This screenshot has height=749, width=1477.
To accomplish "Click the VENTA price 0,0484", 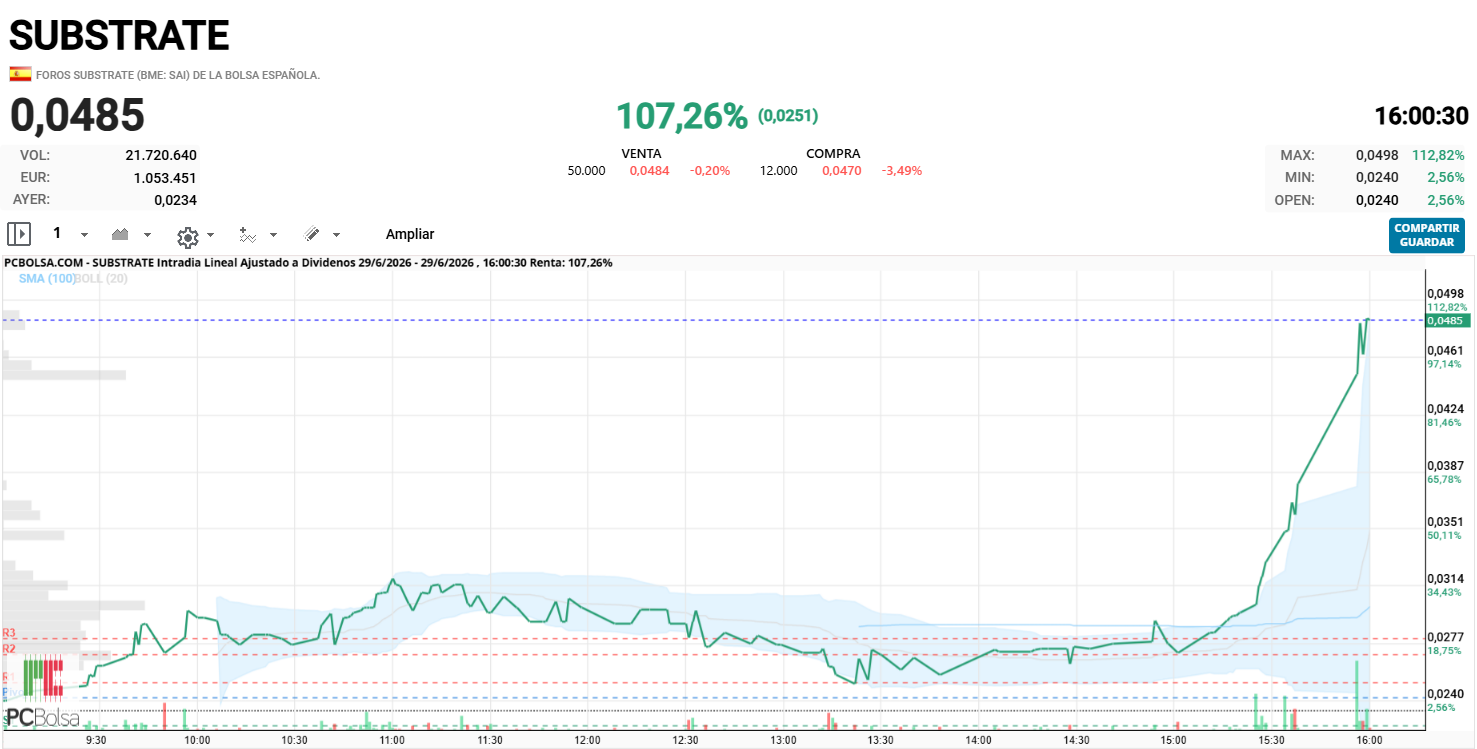I will [649, 171].
